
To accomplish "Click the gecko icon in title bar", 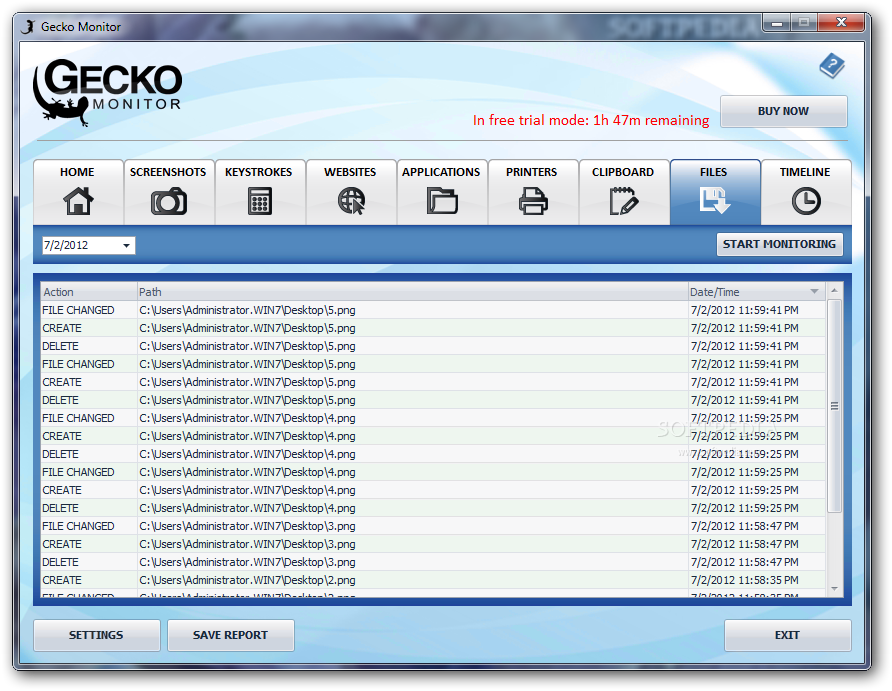I will pyautogui.click(x=28, y=27).
